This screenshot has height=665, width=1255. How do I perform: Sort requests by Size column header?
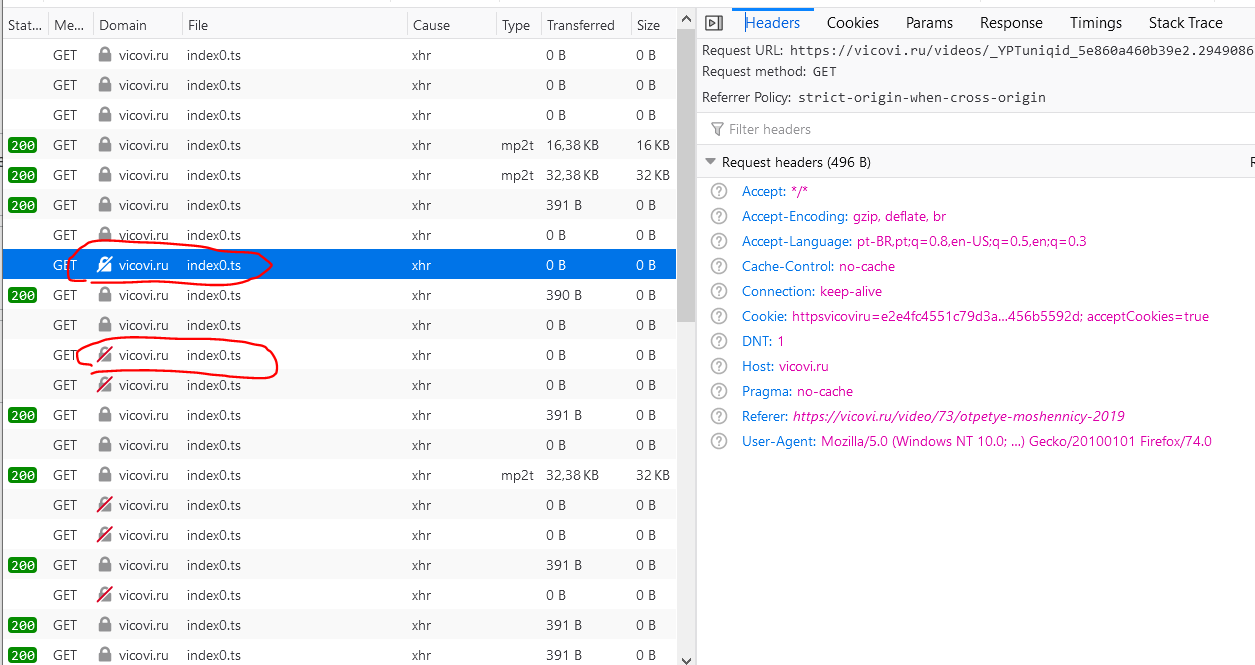click(x=653, y=25)
